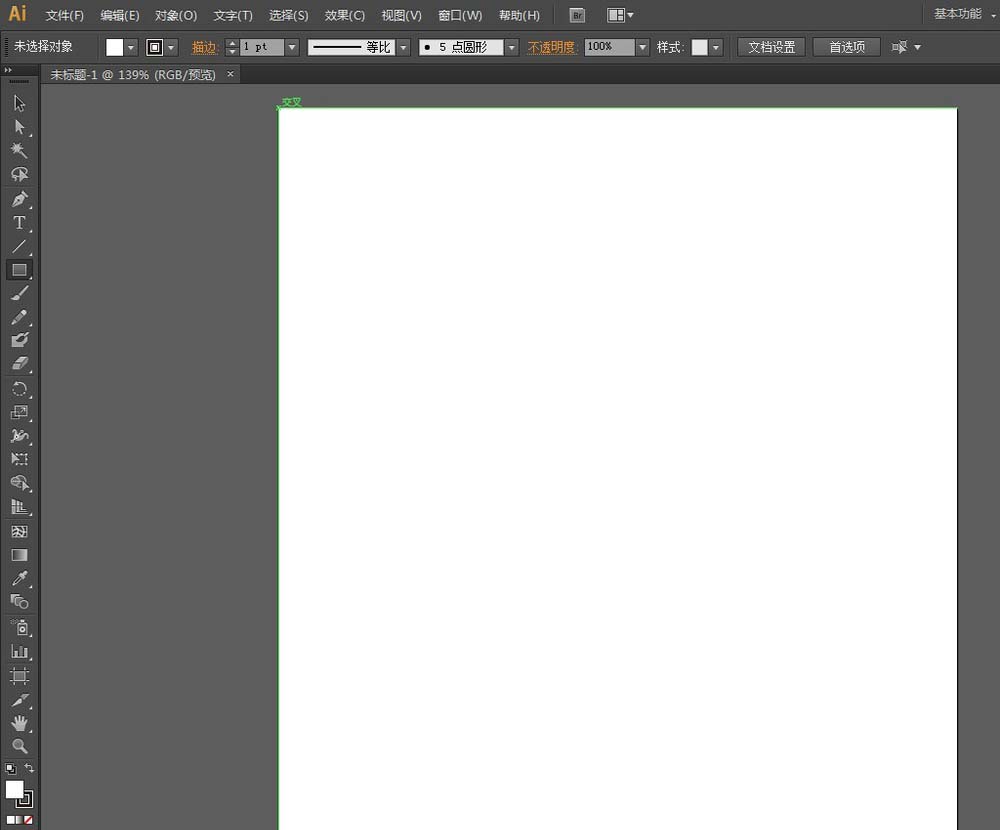
Task: Select the Shape Builder tool
Action: pyautogui.click(x=19, y=483)
